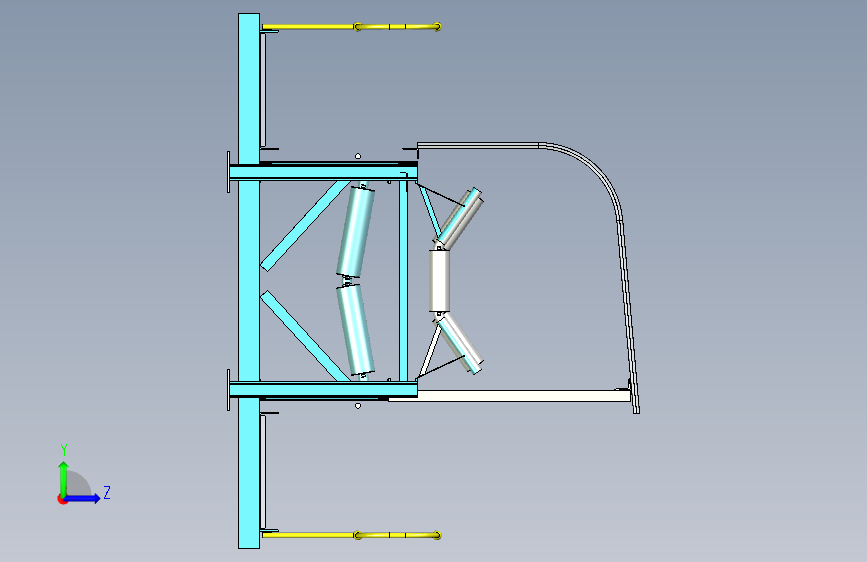The height and width of the screenshot is (562, 867).
Task: Select the upper large cyan inclined roller
Action: (356, 231)
